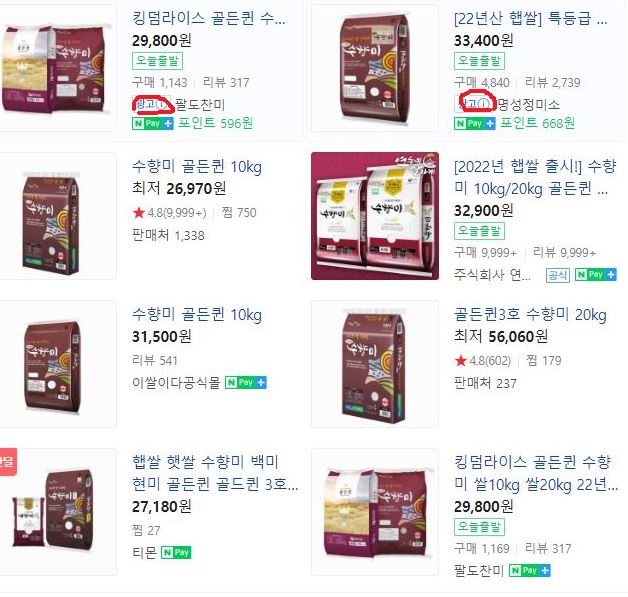View 판매처 237 sellers list
The height and width of the screenshot is (597, 628).
pos(485,383)
